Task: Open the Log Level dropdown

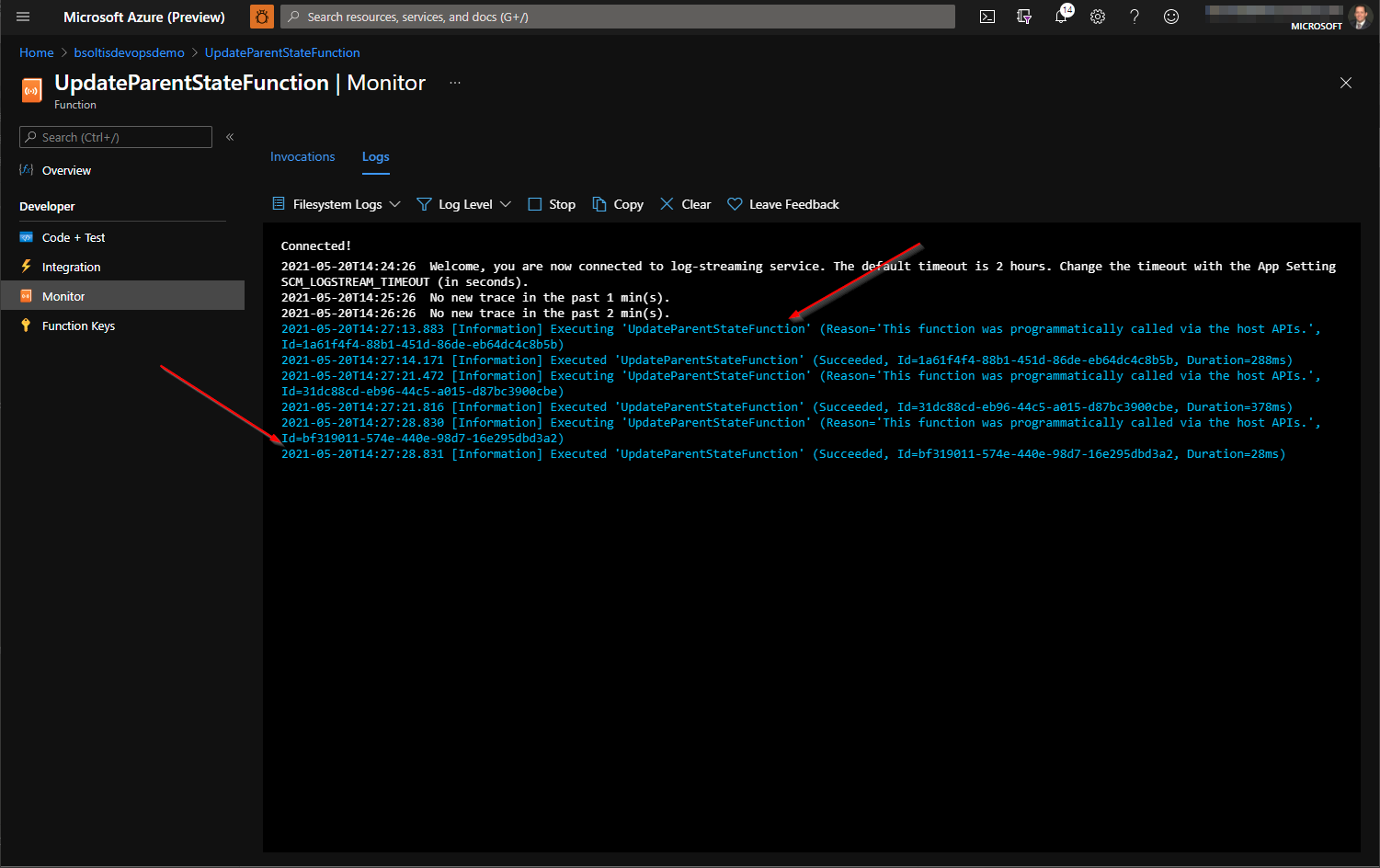Action: point(464,204)
